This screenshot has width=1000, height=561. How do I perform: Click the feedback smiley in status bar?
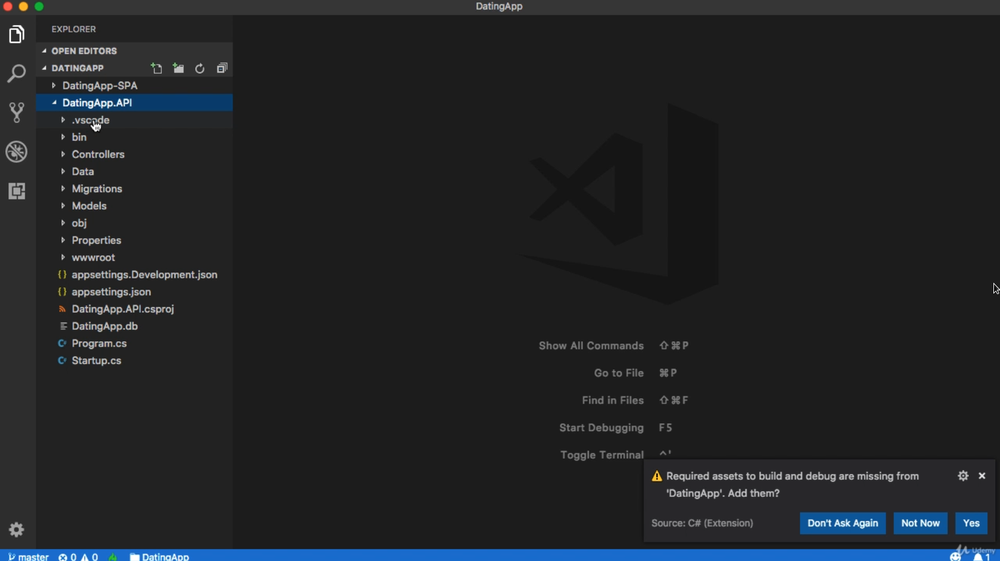point(955,557)
